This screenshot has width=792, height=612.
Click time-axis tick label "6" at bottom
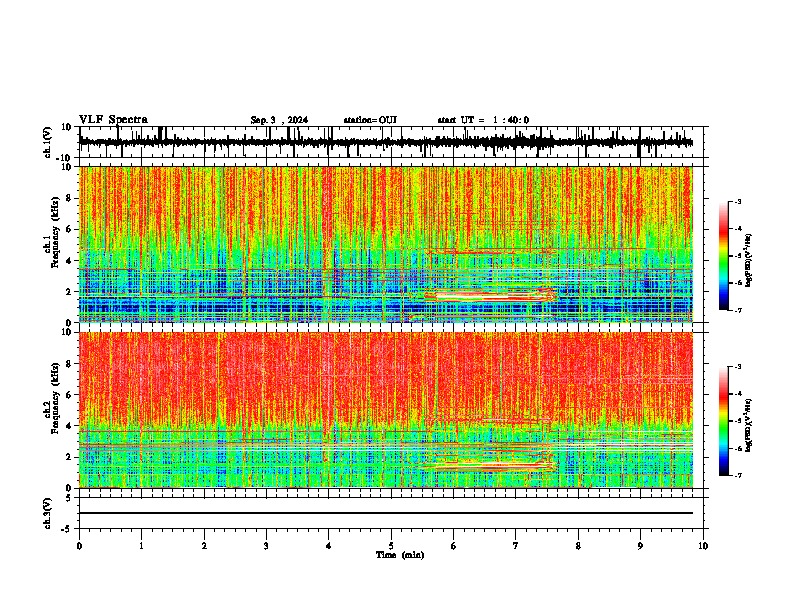[x=454, y=546]
